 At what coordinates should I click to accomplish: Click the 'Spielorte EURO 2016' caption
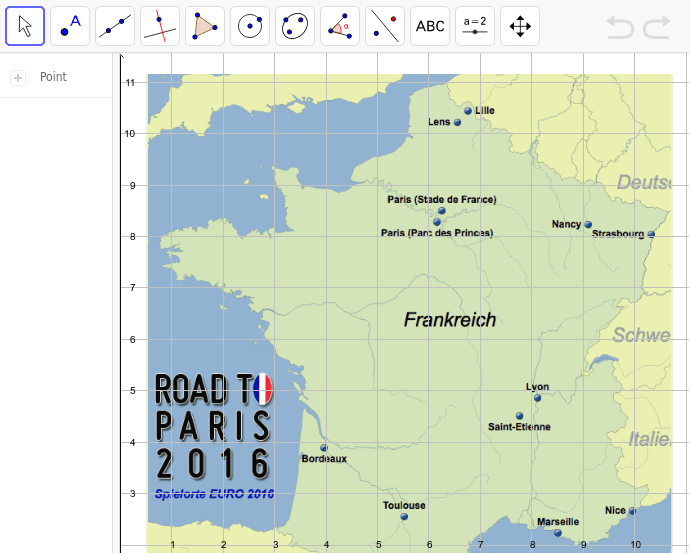point(214,494)
